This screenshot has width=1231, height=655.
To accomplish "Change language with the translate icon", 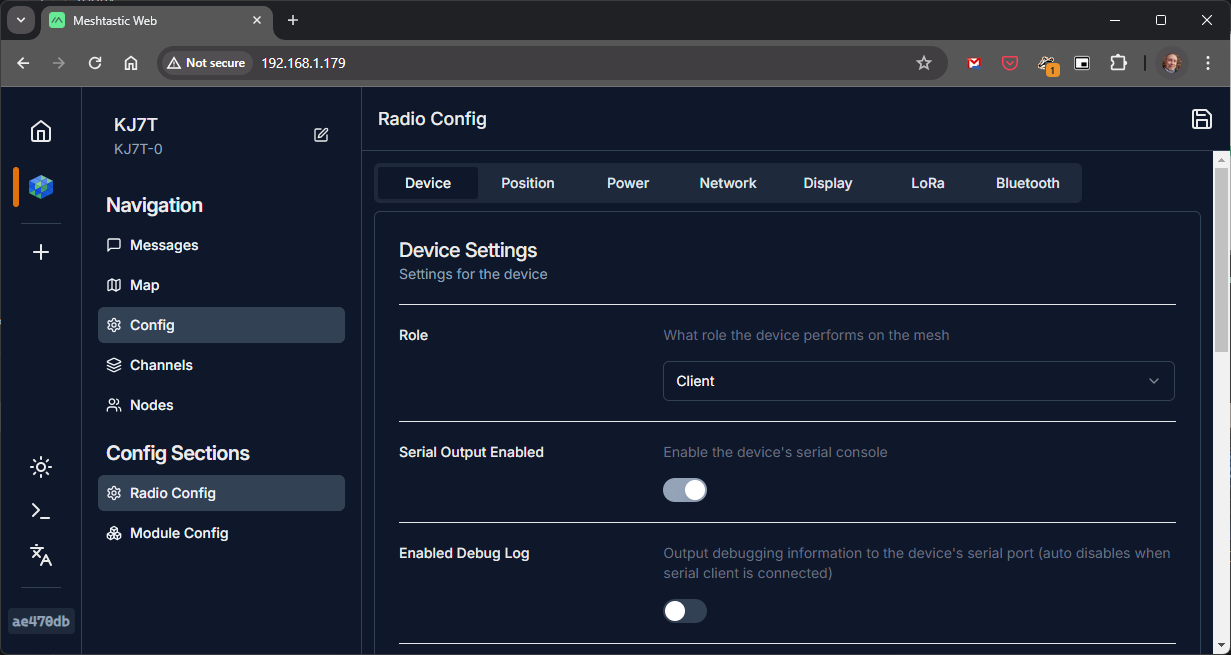I will 41,555.
